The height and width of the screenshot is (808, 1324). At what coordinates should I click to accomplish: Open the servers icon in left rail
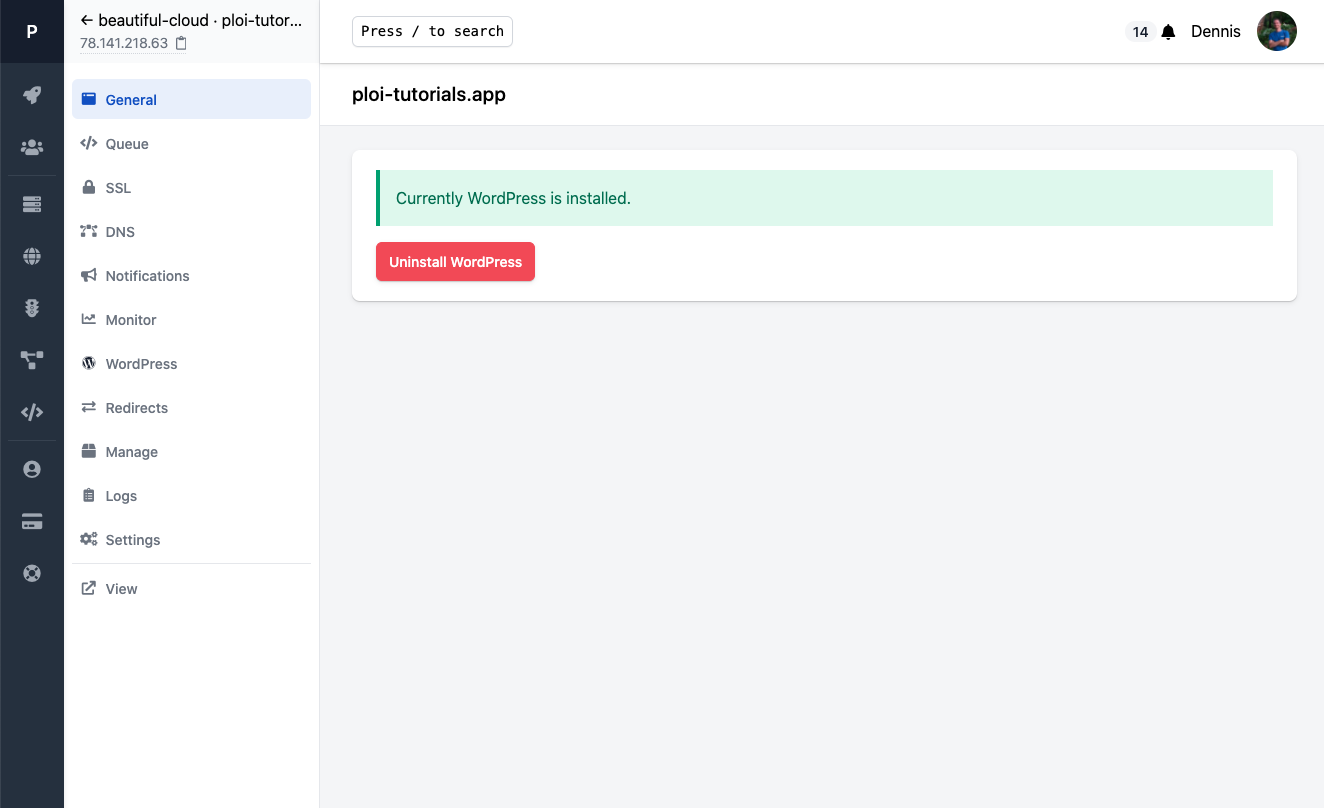pyautogui.click(x=32, y=204)
